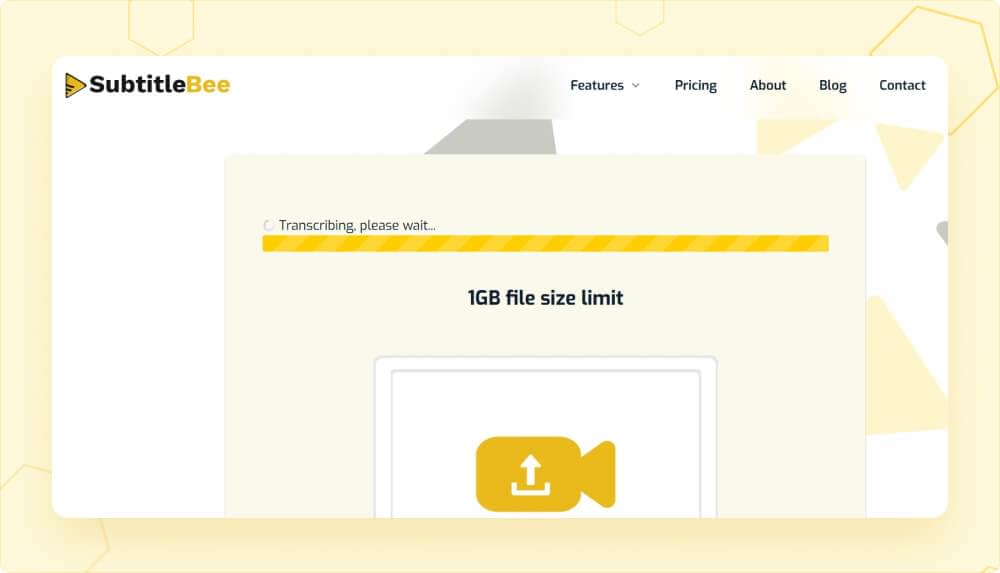
Task: Select Contact in the navigation bar
Action: 902,85
